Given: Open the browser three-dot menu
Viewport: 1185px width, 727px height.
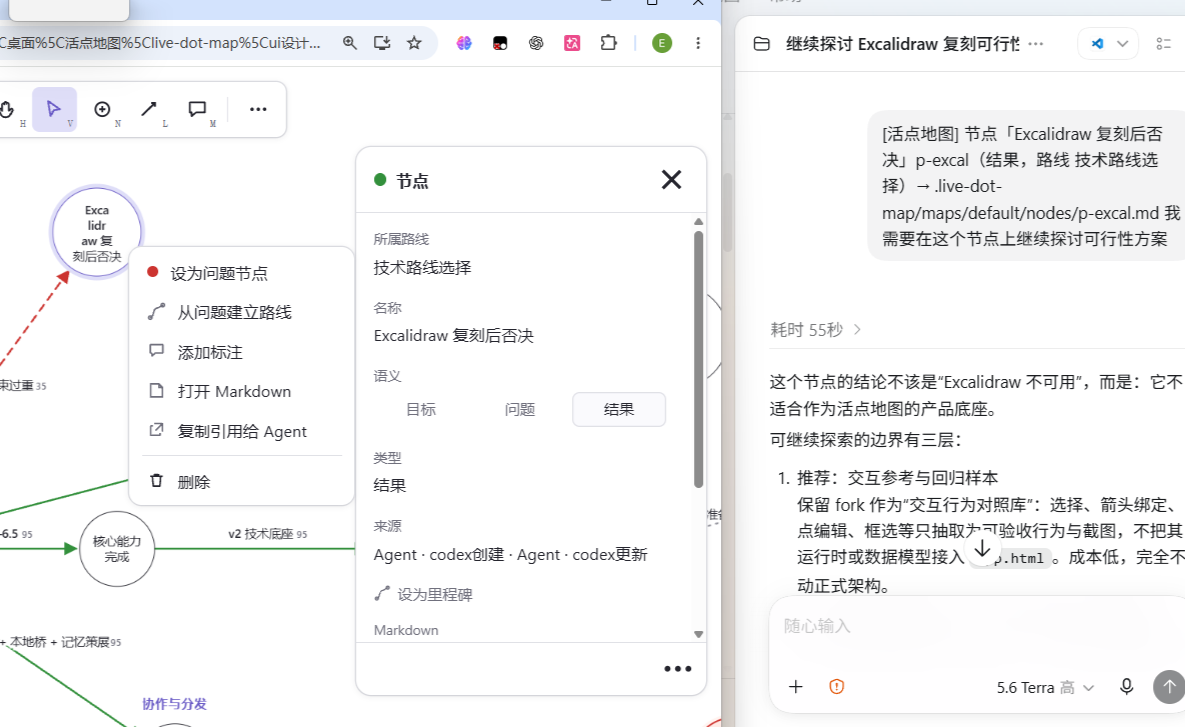Looking at the screenshot, I should click(698, 43).
